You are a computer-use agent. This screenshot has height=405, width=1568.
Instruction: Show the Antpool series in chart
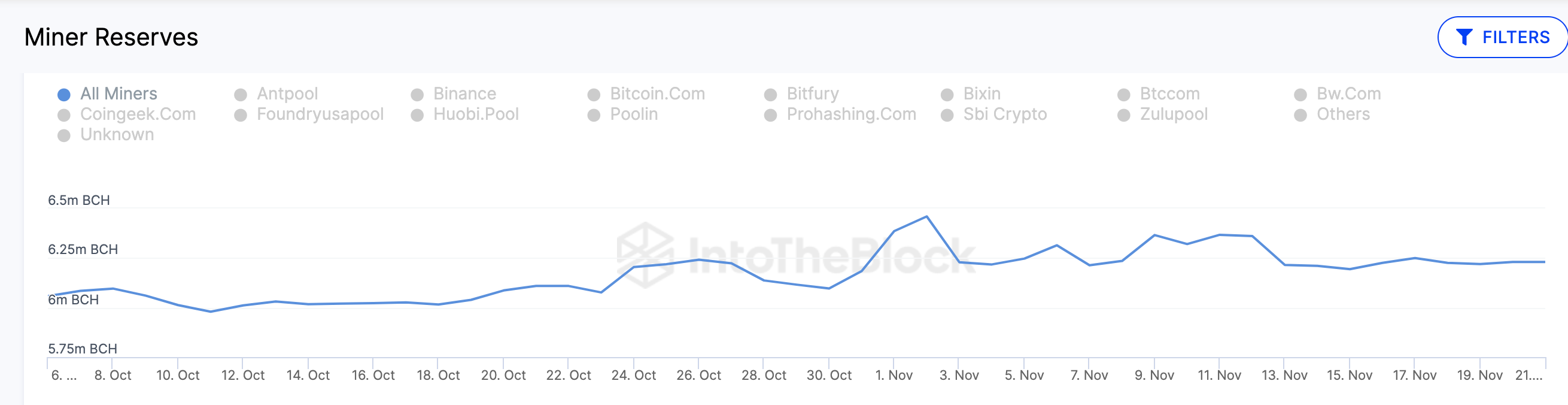(287, 94)
